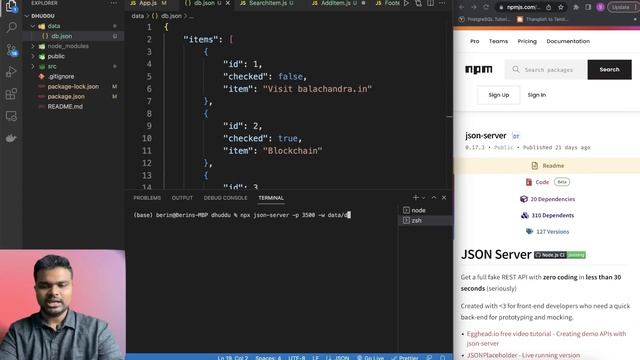The image size is (640, 360).
Task: Click the Prettier status bar item
Action: tap(404, 358)
